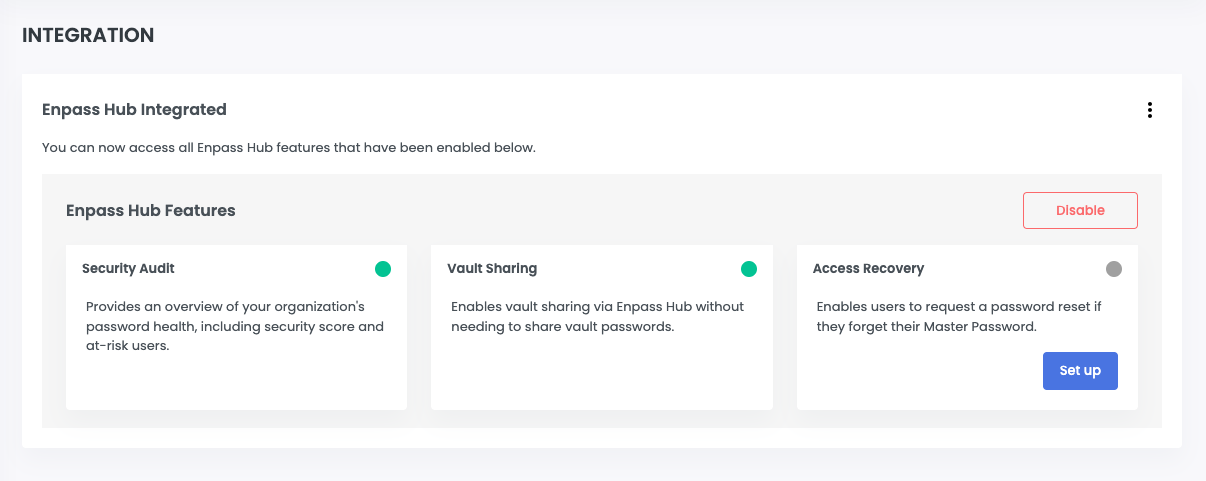The width and height of the screenshot is (1206, 481).
Task: Open the three-dot options menu
Action: [x=1150, y=110]
